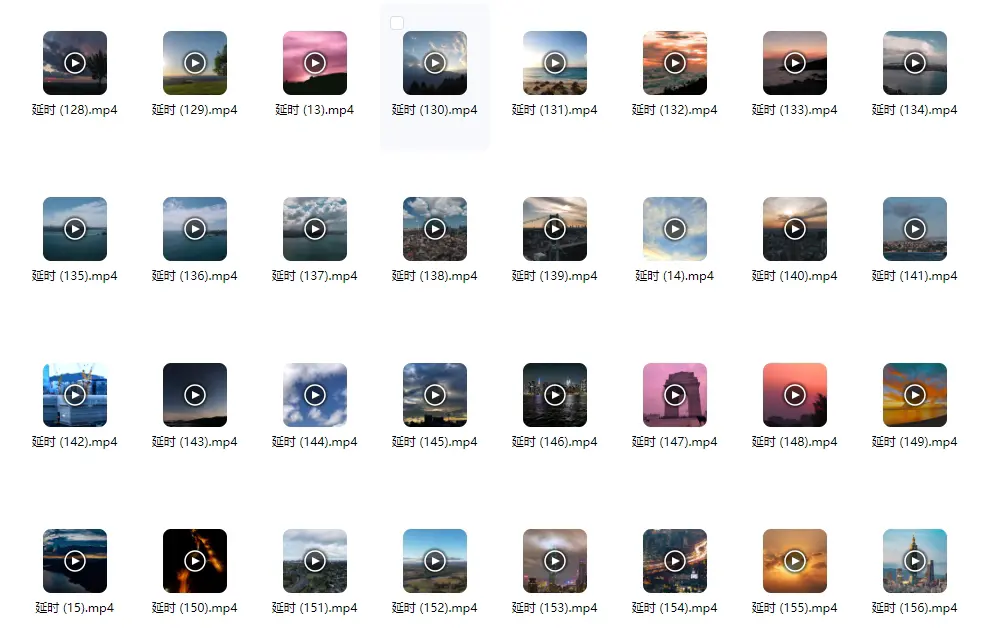Viewport: 982px width, 634px height.
Task: Click the 延时 (14).mp4 sky thumbnail
Action: 675,229
